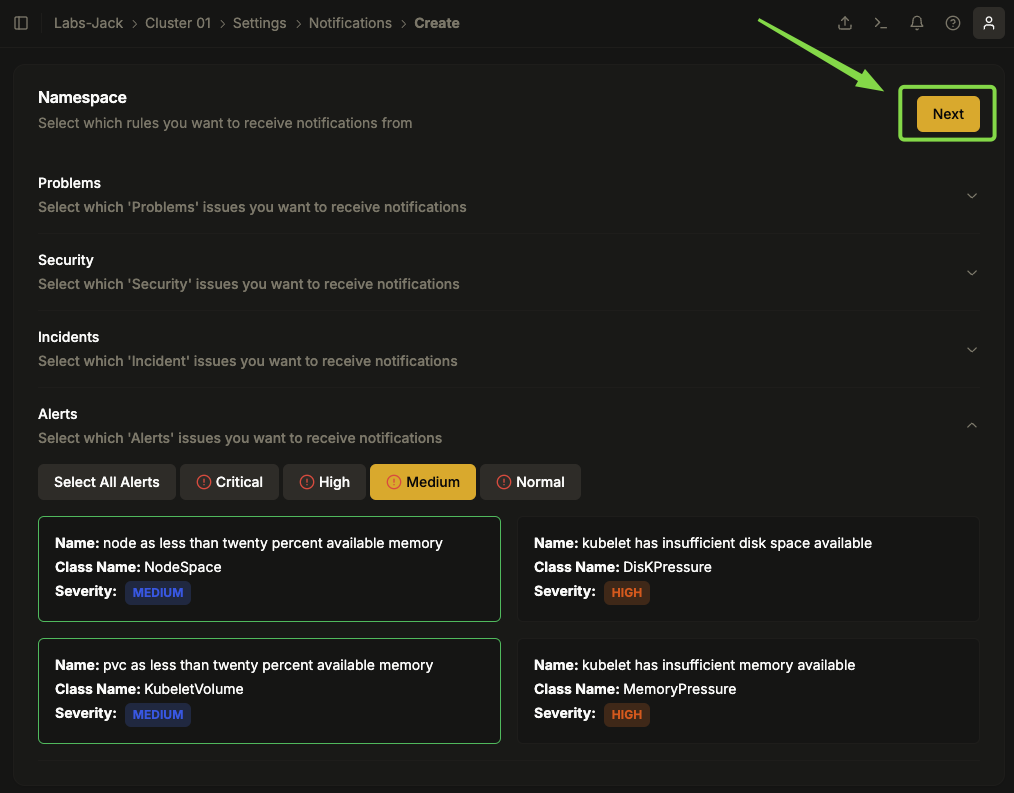The width and height of the screenshot is (1014, 793).
Task: Deselect the KubeletVolume alert card
Action: 269,691
